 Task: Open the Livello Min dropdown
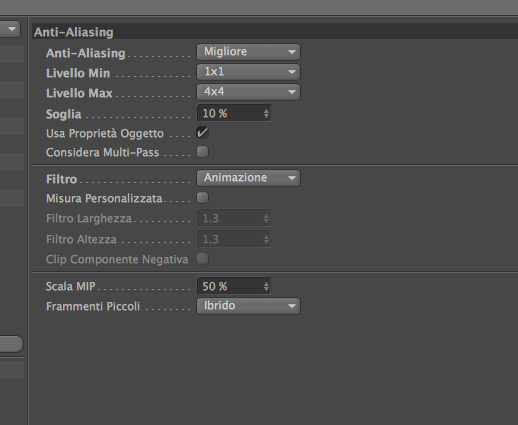[248, 72]
